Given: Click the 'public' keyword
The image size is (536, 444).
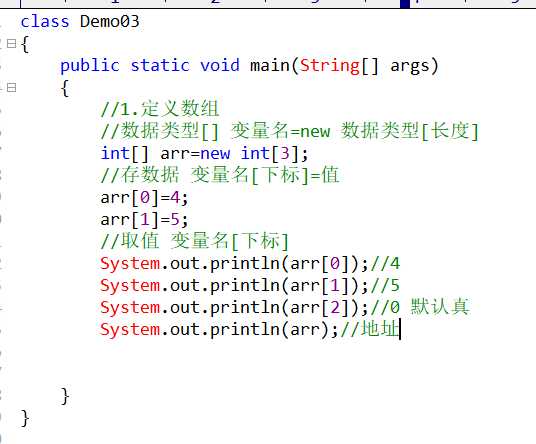Looking at the screenshot, I should [x=90, y=65].
